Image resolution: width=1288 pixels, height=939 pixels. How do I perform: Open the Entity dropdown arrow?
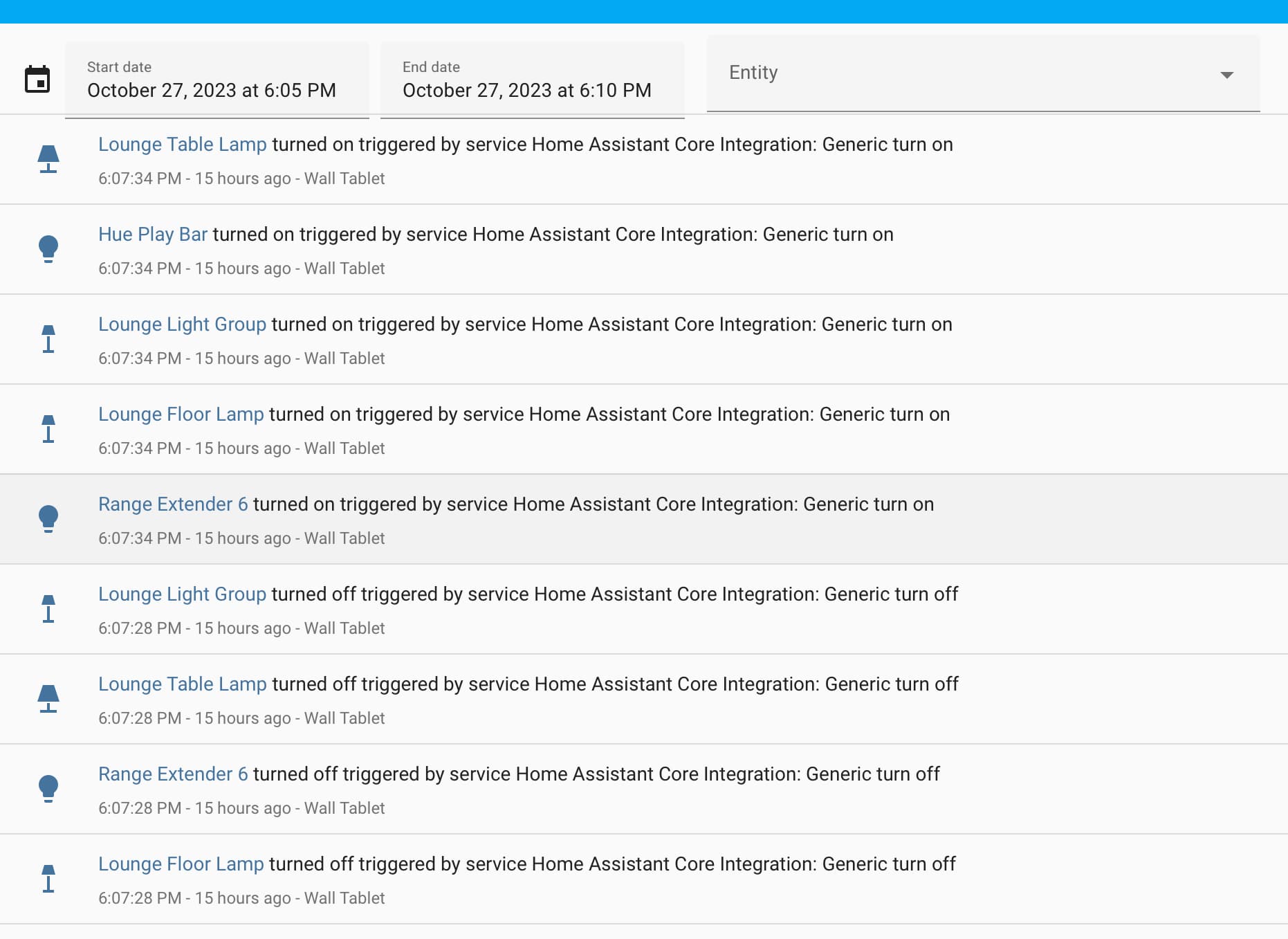coord(1226,75)
